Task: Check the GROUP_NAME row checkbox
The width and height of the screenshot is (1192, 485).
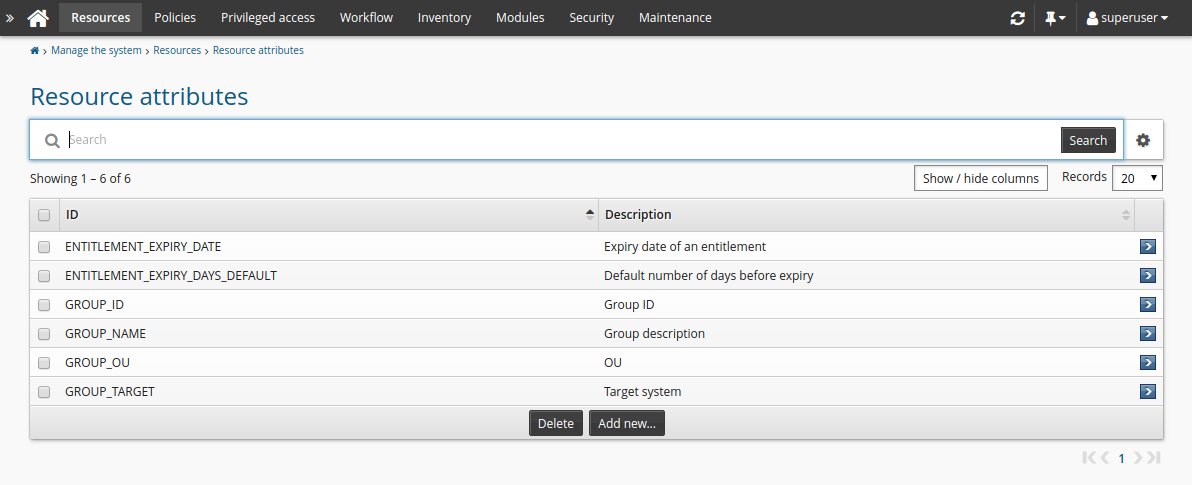Action: click(x=44, y=333)
